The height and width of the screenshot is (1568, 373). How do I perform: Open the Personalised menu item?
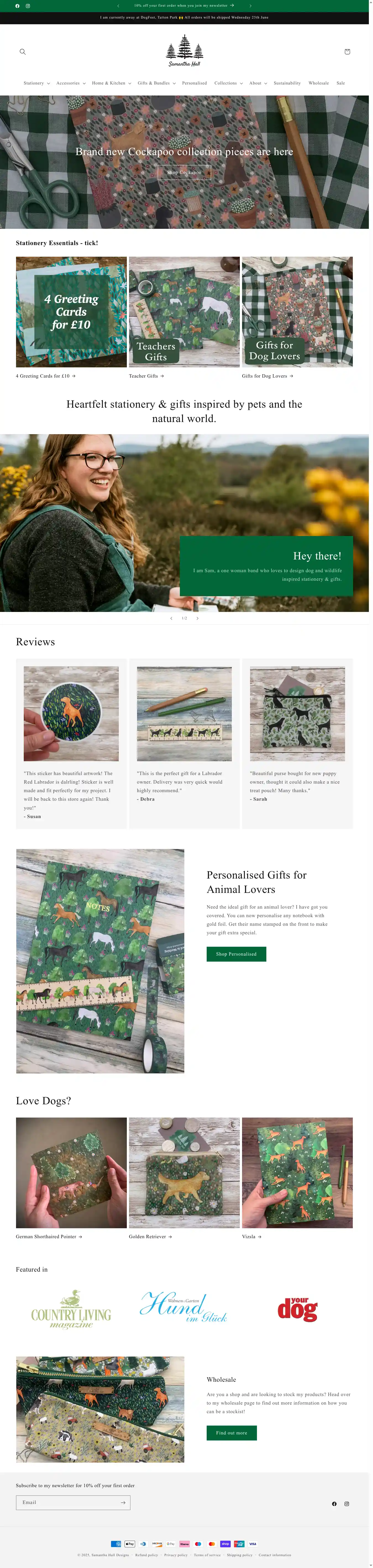click(x=195, y=83)
